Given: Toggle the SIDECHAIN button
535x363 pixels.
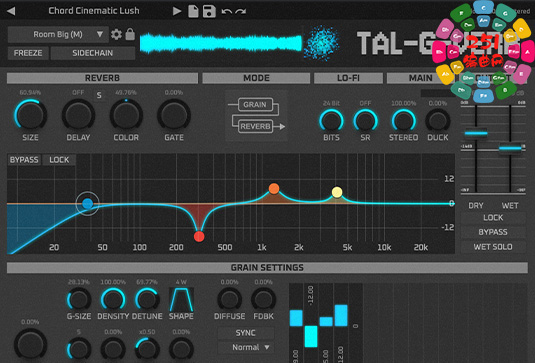Looking at the screenshot, I should point(92,53).
